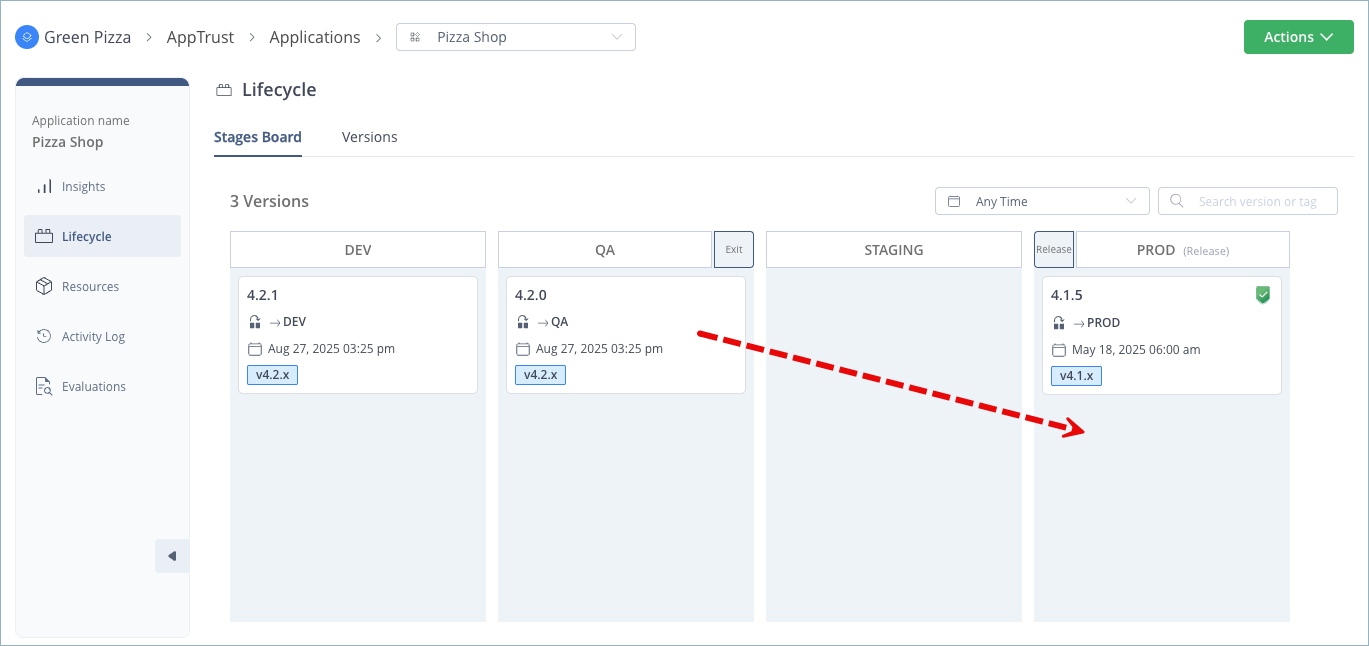Click inside the search version or tag field
1369x646 pixels.
(x=1255, y=201)
